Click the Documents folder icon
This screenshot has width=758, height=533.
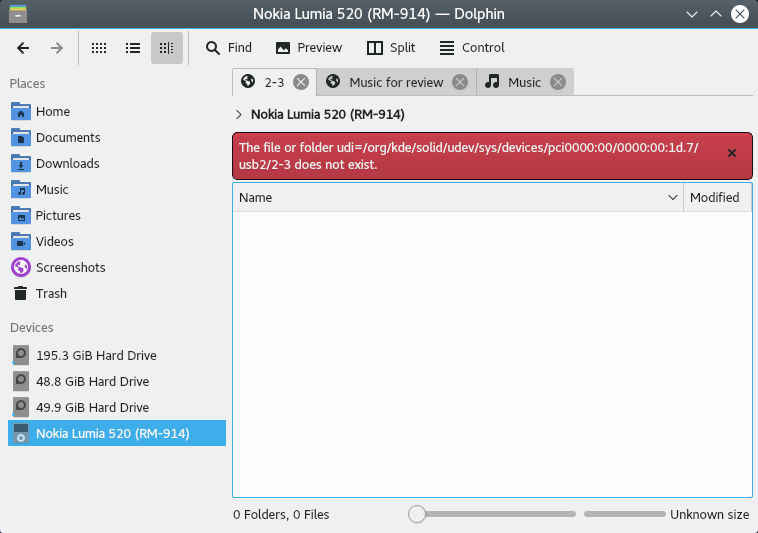click(21, 138)
